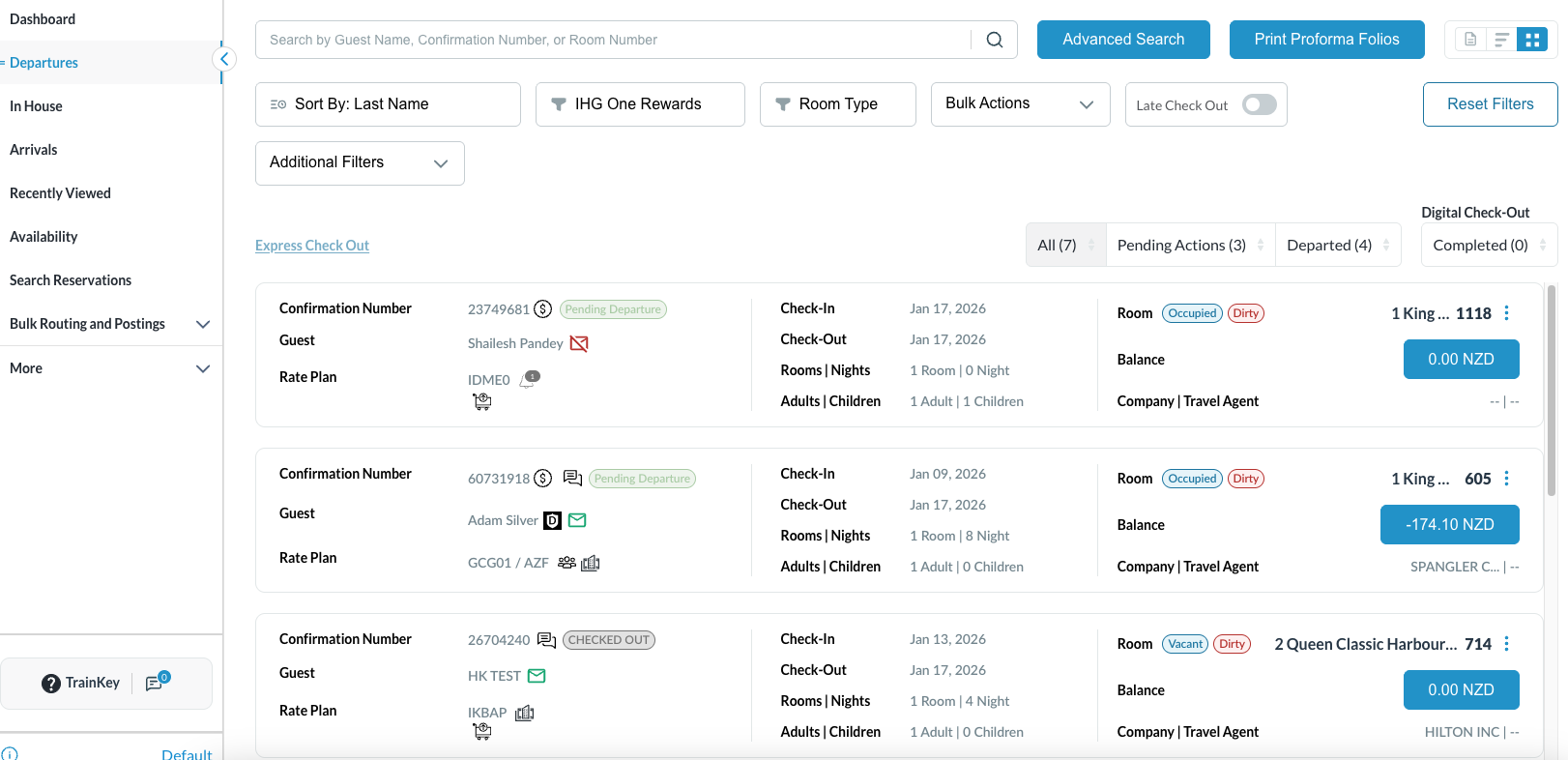This screenshot has height=760, width=1568.
Task: Click the -174.10 NZD balance button
Action: point(1449,524)
